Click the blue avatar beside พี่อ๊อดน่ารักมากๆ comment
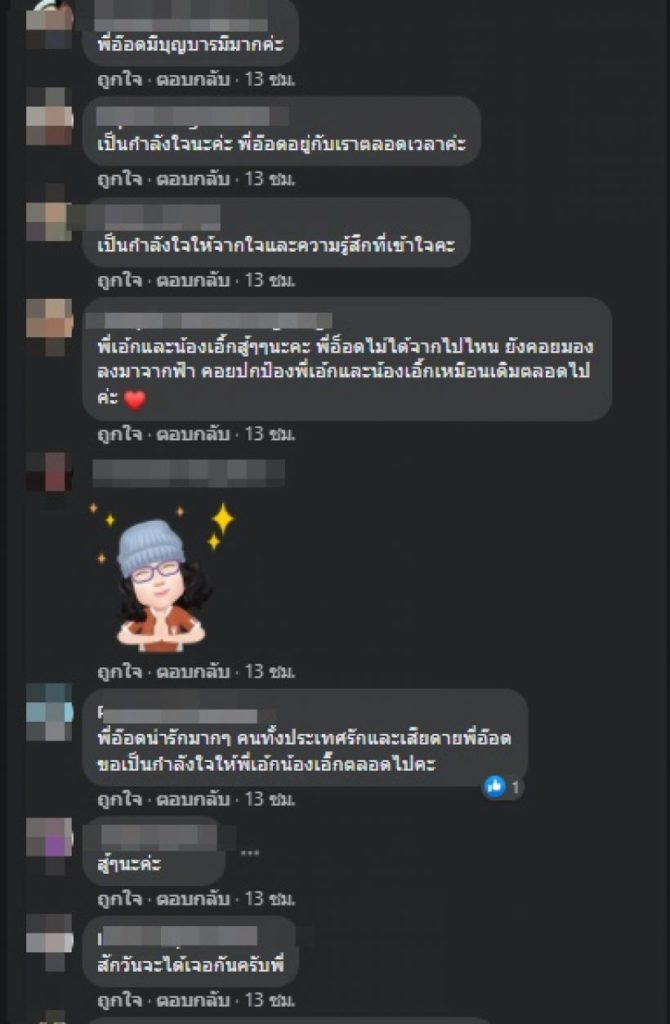 (49, 711)
